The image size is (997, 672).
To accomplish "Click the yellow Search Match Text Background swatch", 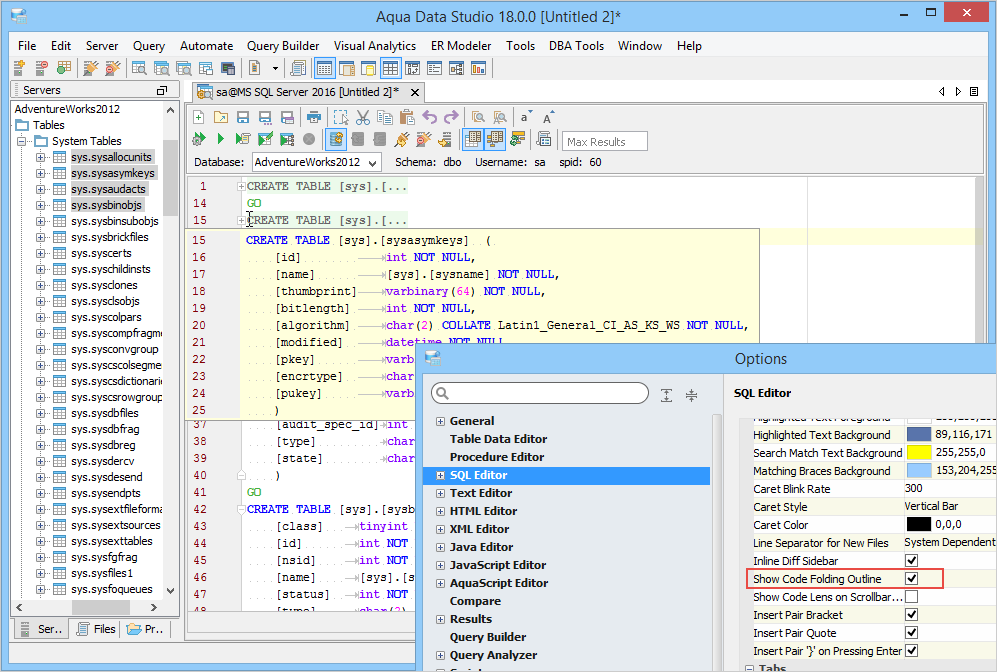I will [x=919, y=453].
